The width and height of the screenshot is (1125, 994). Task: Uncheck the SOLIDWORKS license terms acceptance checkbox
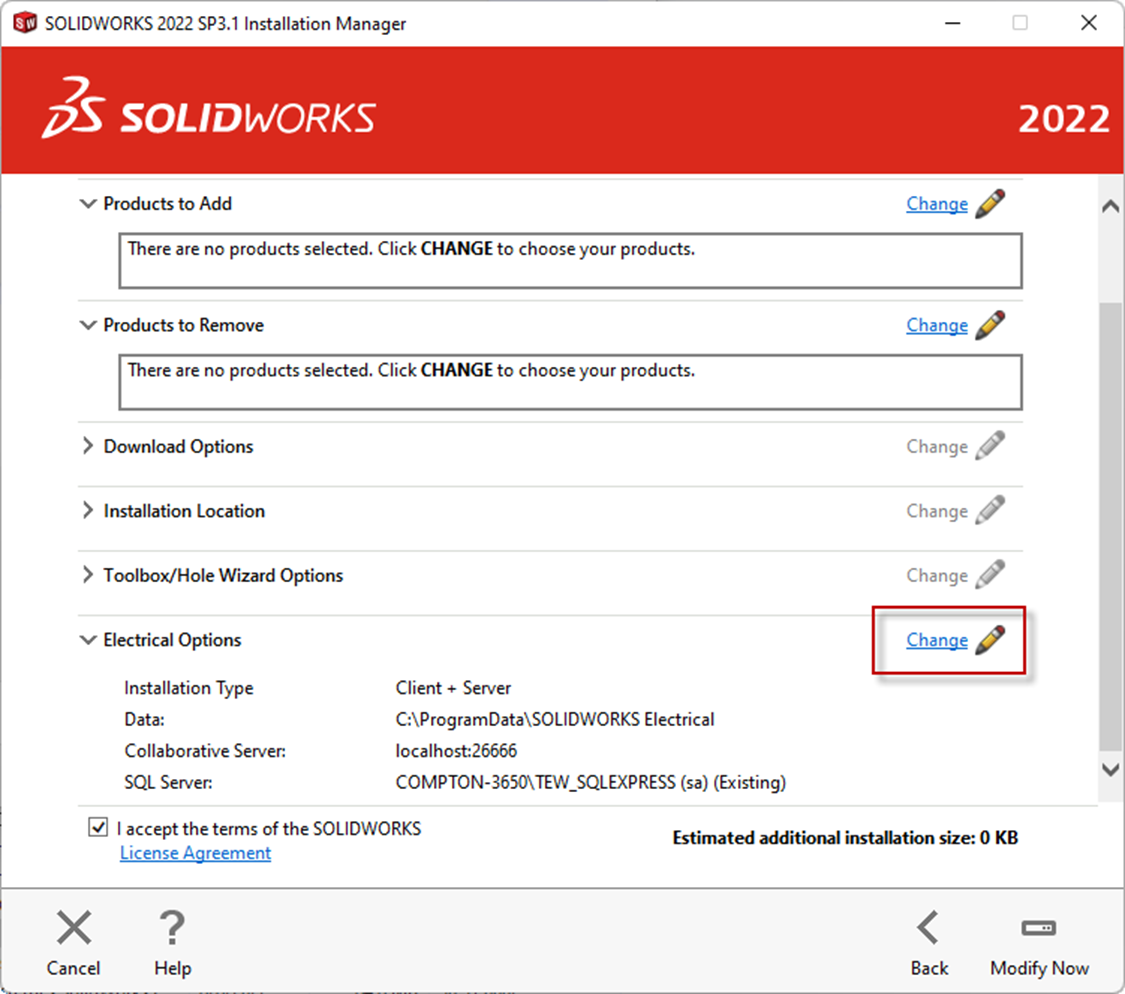click(x=97, y=826)
